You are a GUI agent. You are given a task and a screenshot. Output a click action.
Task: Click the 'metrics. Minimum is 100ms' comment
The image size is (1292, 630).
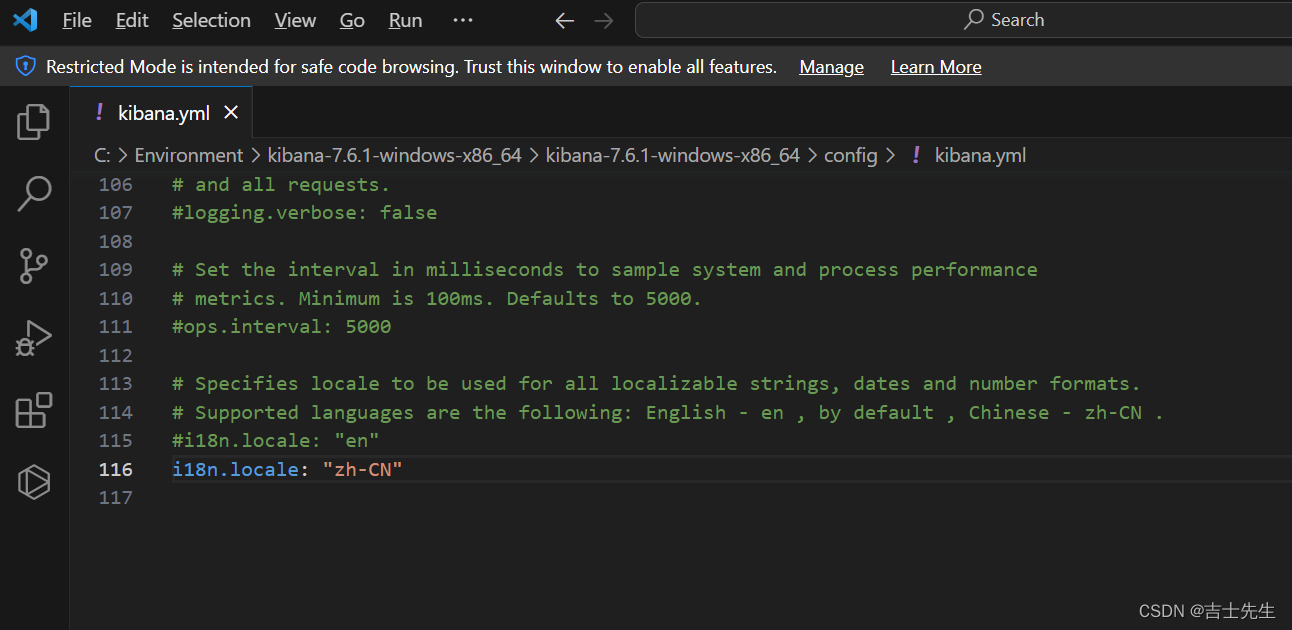[x=437, y=298]
